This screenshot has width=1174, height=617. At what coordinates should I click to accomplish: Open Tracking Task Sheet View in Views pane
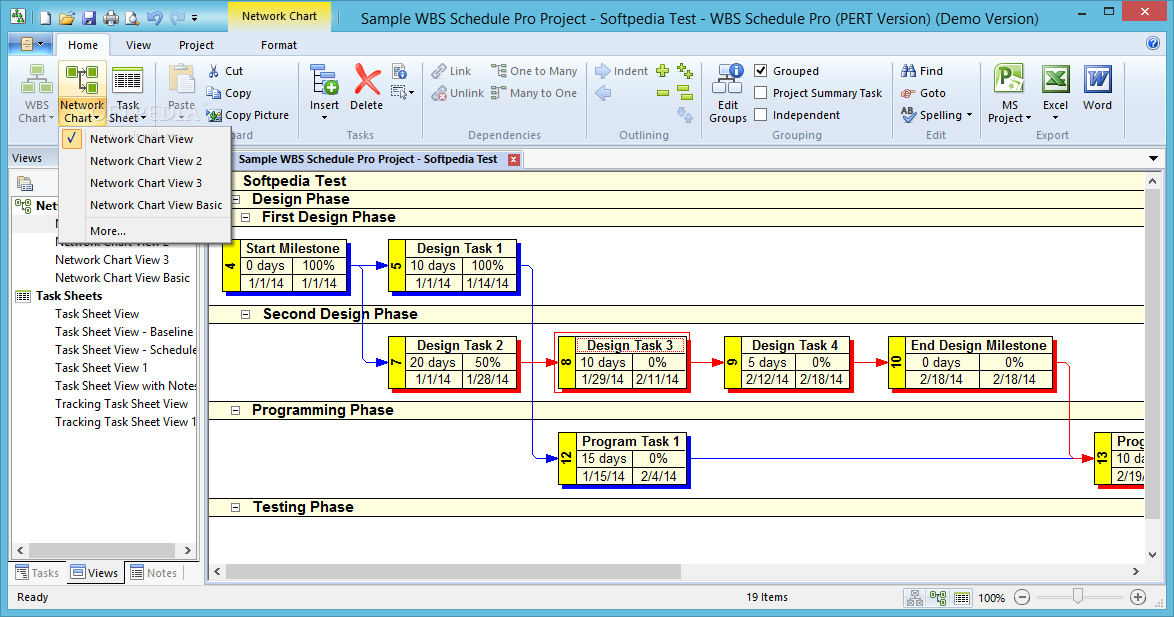121,404
